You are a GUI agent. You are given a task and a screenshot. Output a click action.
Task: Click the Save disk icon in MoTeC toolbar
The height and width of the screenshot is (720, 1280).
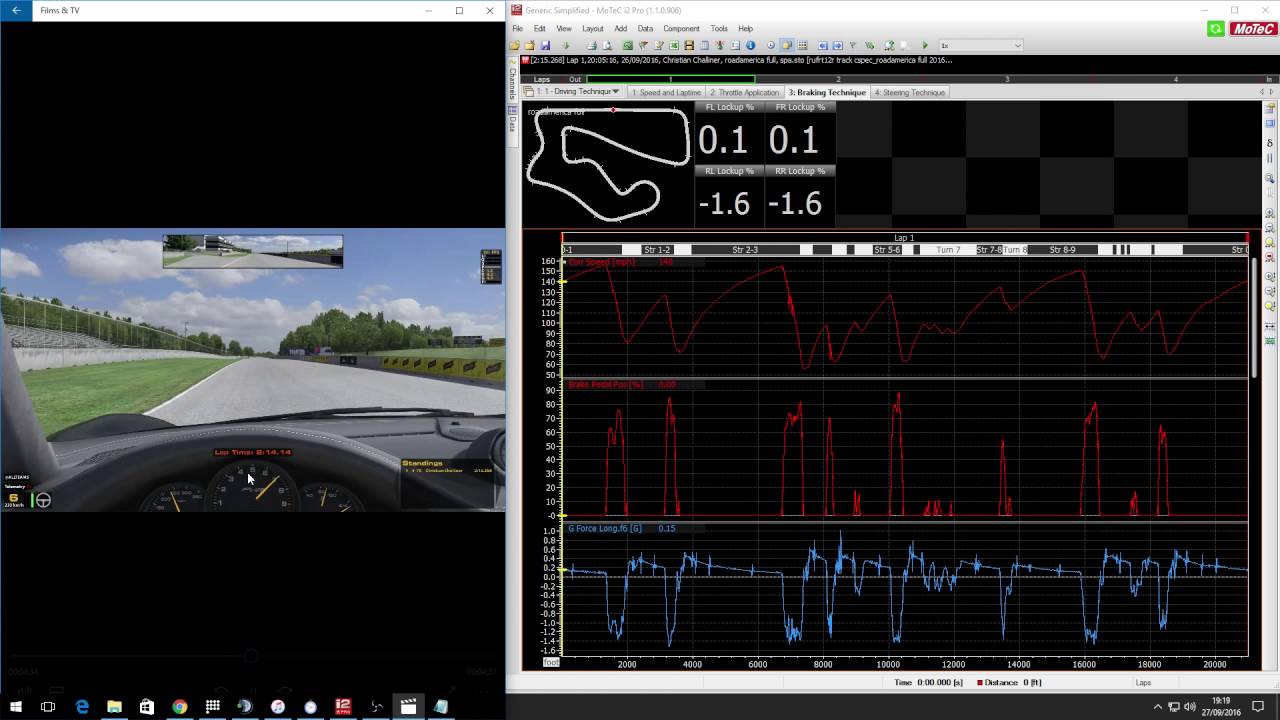click(x=545, y=45)
